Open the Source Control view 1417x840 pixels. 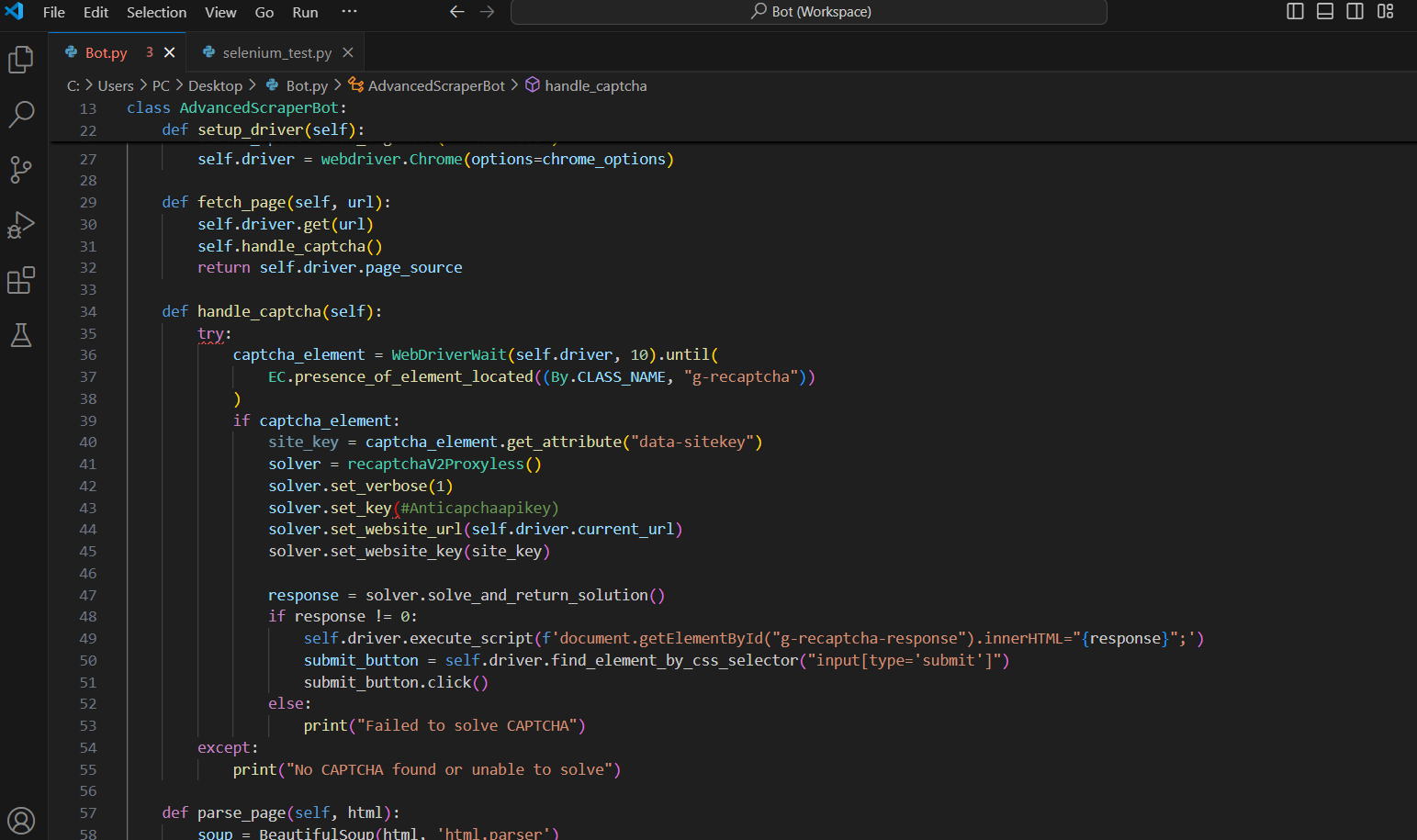(x=21, y=170)
